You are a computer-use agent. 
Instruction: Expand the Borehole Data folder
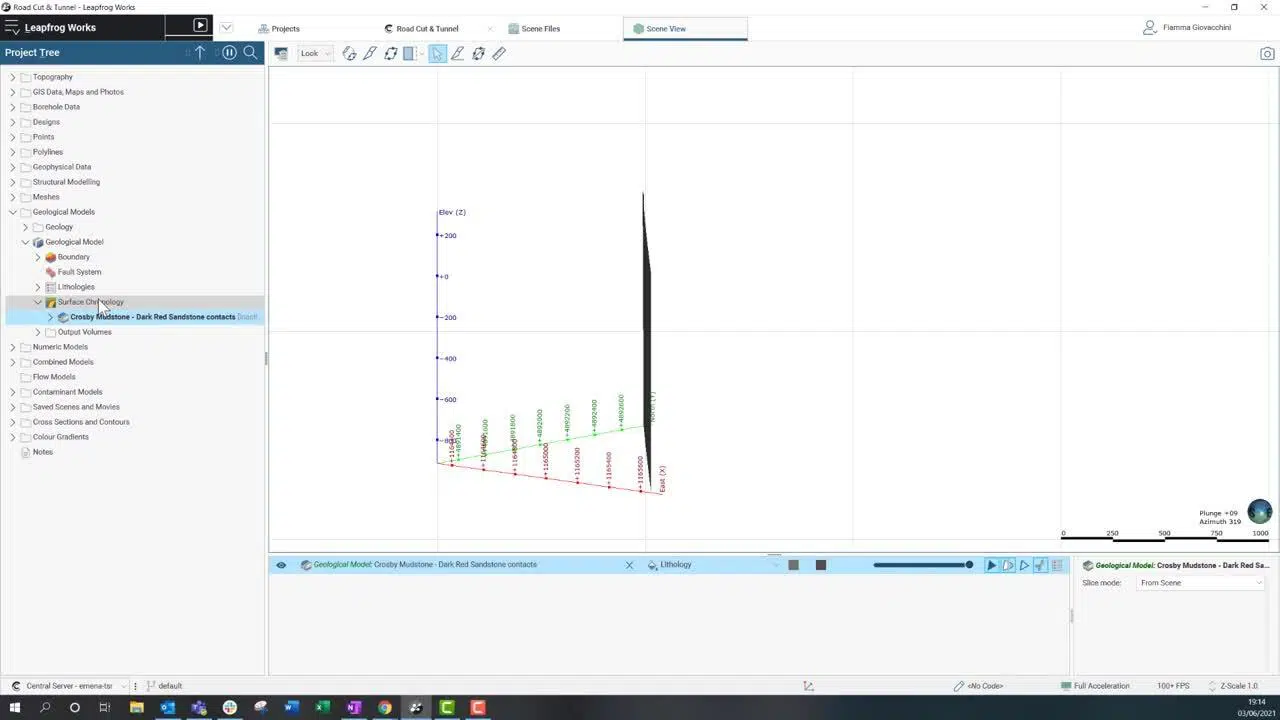13,107
